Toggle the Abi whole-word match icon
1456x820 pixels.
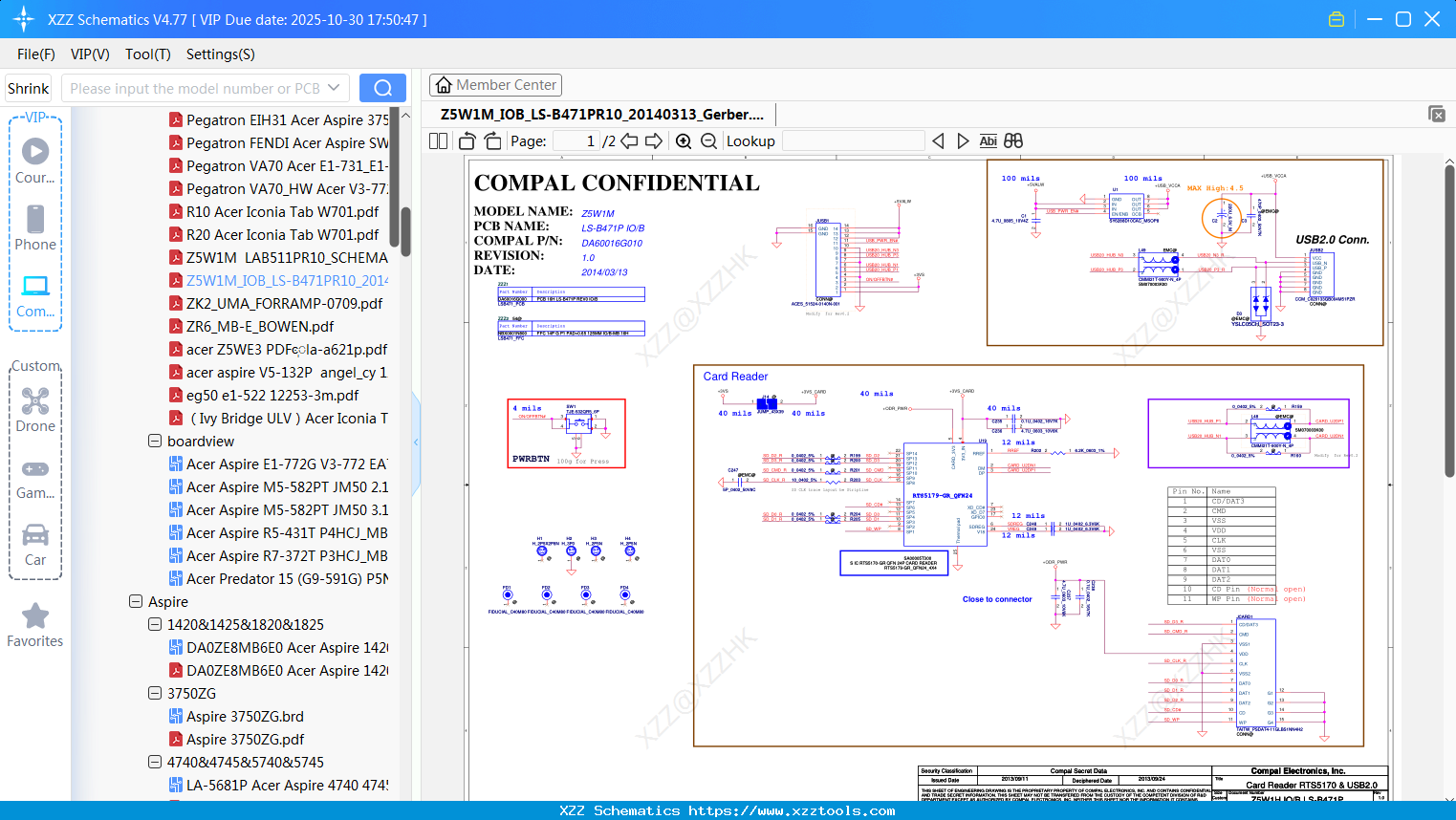coord(989,141)
